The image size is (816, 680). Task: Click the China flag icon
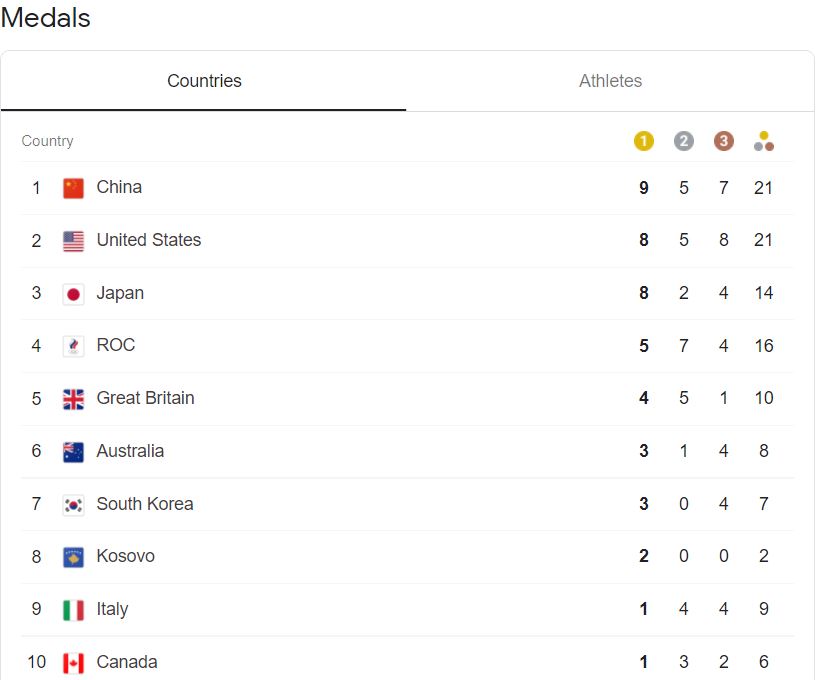(x=73, y=188)
